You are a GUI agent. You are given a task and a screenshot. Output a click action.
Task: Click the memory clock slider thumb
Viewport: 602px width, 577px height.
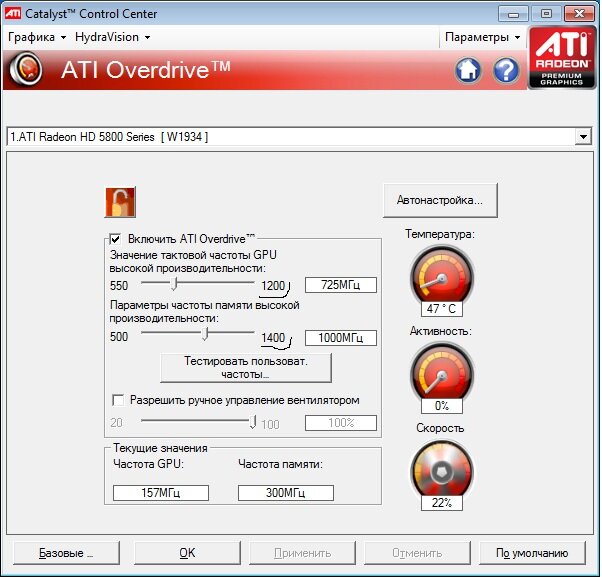(205, 334)
